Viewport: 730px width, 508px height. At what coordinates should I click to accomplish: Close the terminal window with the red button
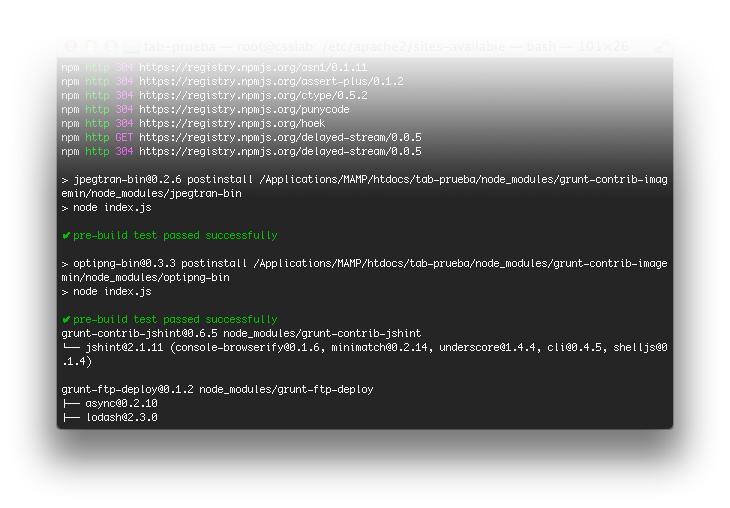[x=71, y=46]
